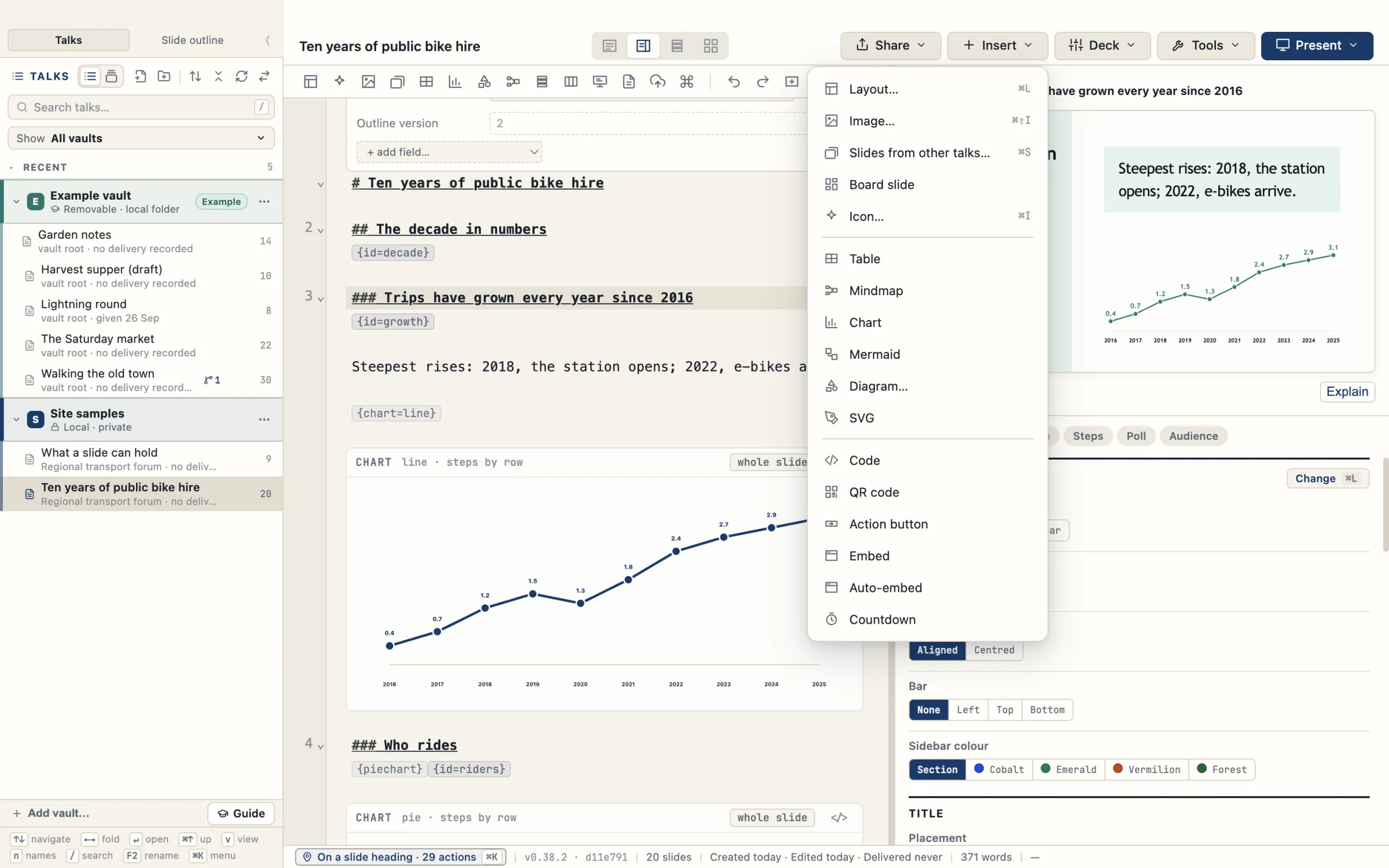Screen dimensions: 1389x868
Task: Click the image icon in the editor toolbar
Action: click(x=368, y=82)
